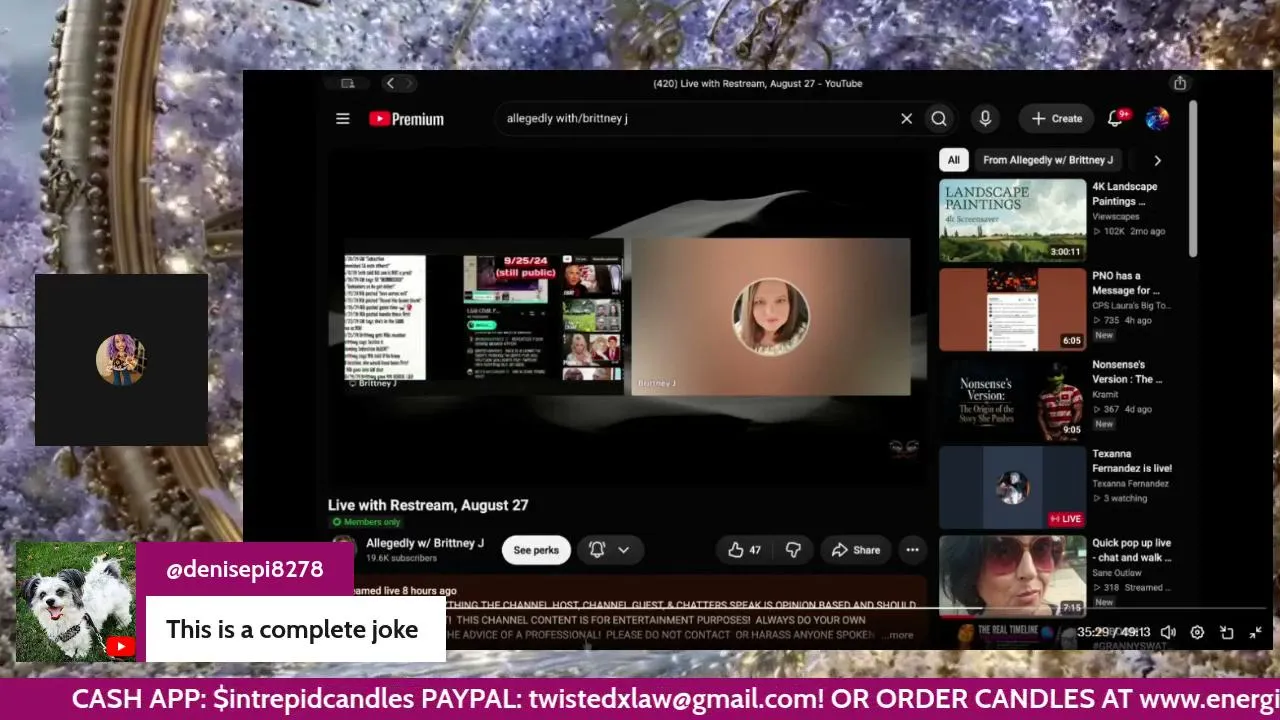Open the account avatar menu
The image size is (1280, 720).
[1157, 119]
